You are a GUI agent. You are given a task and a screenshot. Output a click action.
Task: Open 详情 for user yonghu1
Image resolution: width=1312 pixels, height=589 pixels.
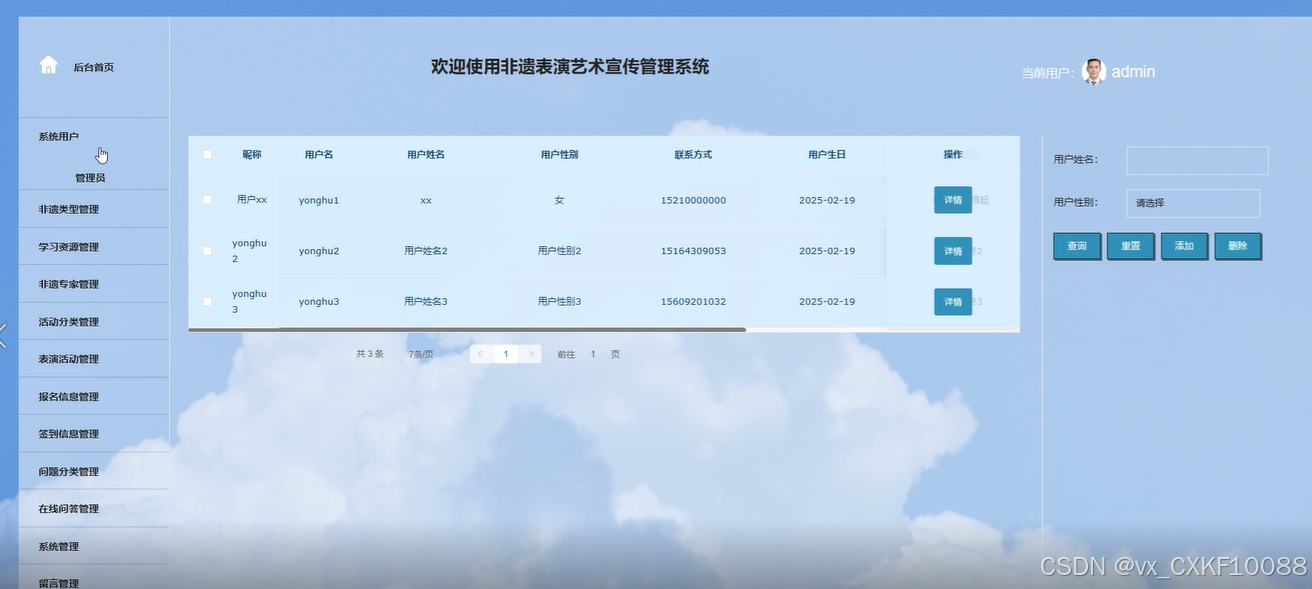(953, 200)
